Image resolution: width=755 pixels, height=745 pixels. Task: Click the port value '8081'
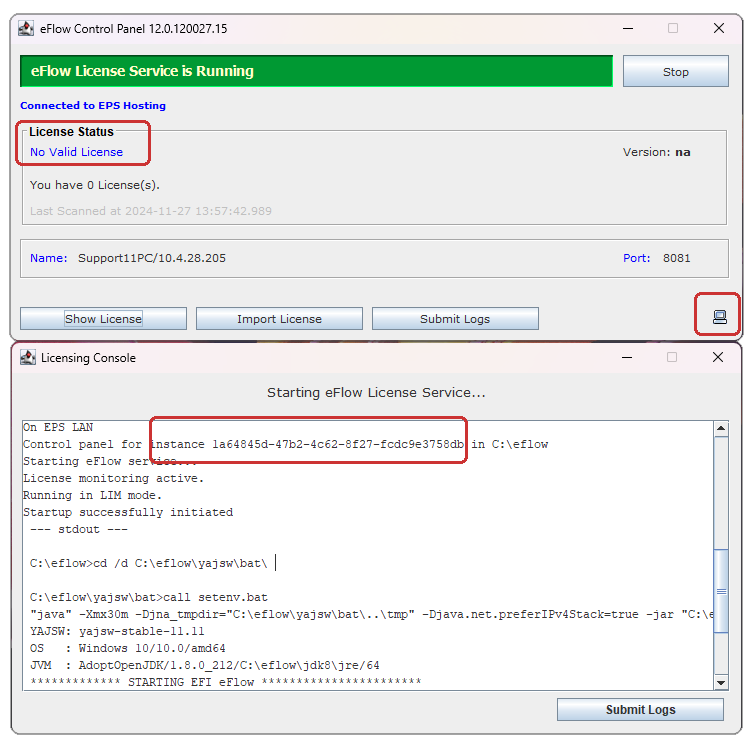coord(677,258)
